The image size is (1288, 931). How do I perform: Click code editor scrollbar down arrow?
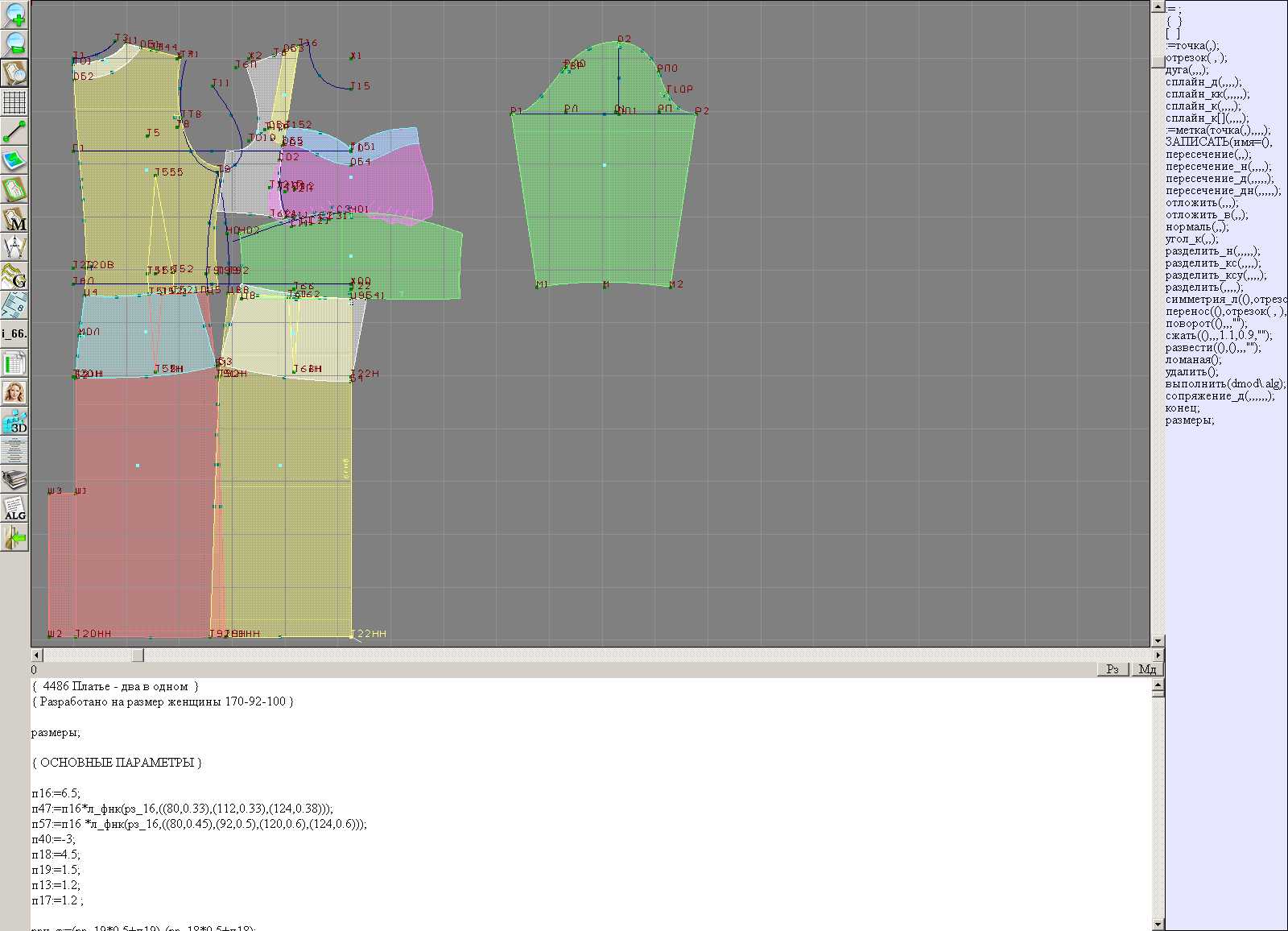[x=1158, y=924]
